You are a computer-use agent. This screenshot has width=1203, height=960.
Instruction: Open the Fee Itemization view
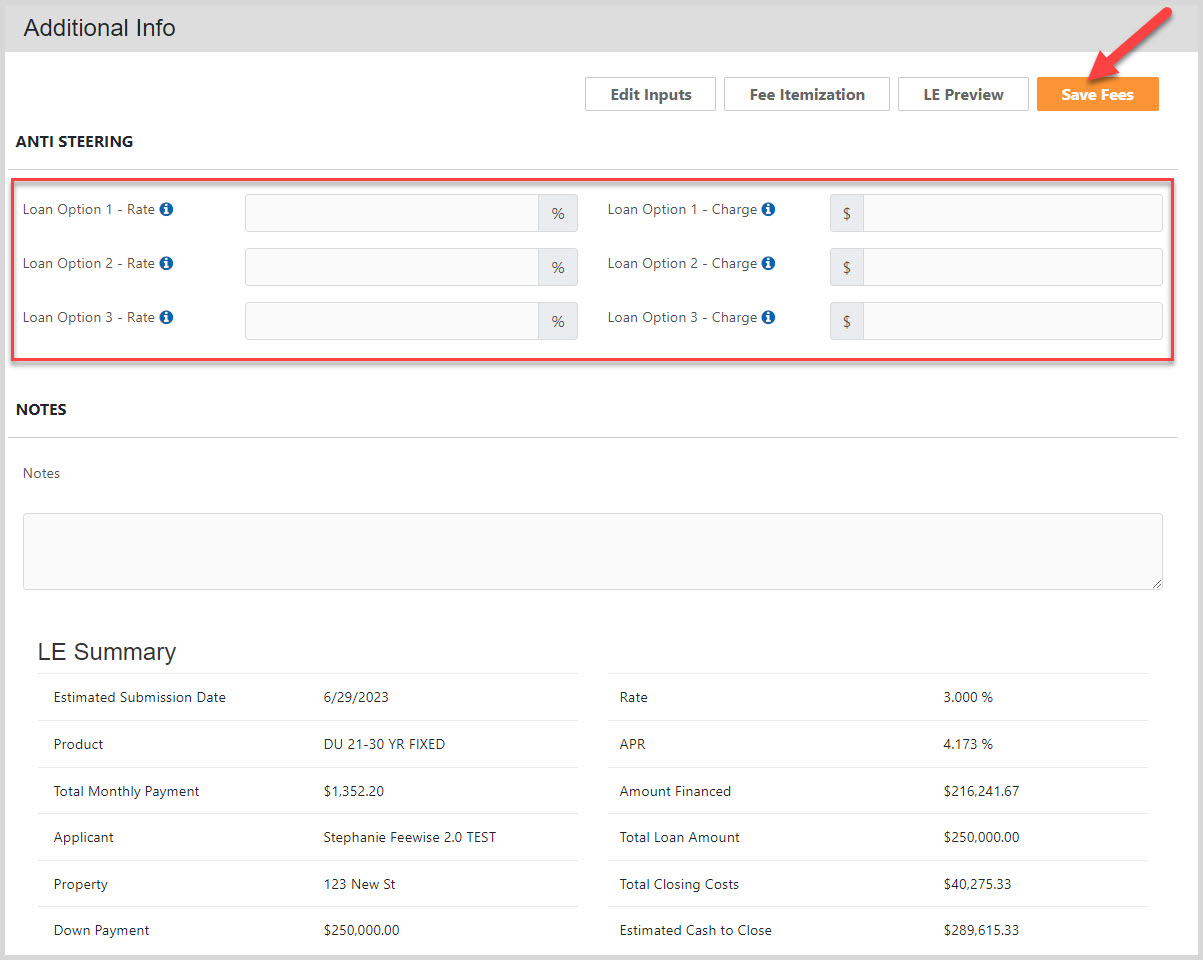tap(806, 94)
